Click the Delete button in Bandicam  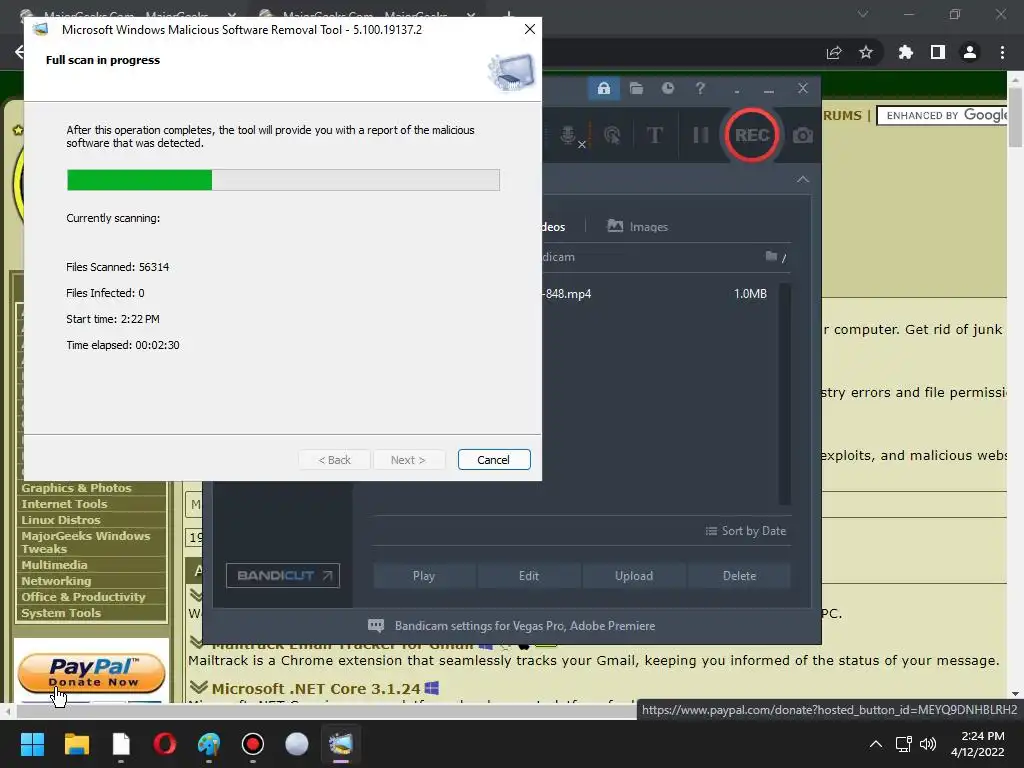click(x=739, y=576)
